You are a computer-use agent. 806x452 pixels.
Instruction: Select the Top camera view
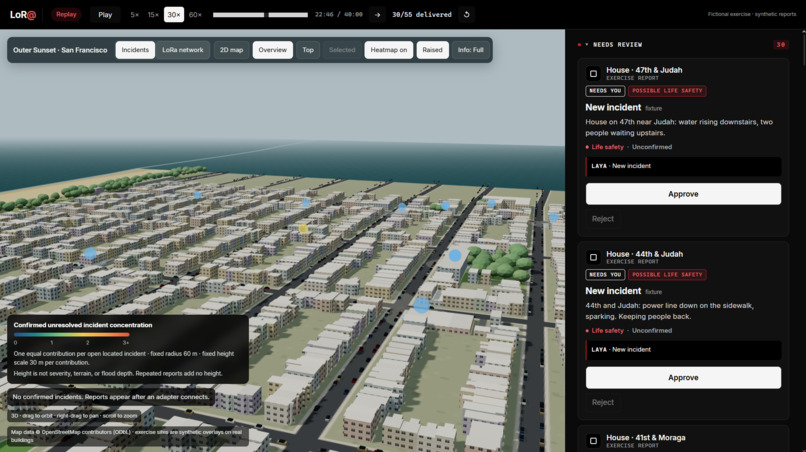[x=308, y=50]
